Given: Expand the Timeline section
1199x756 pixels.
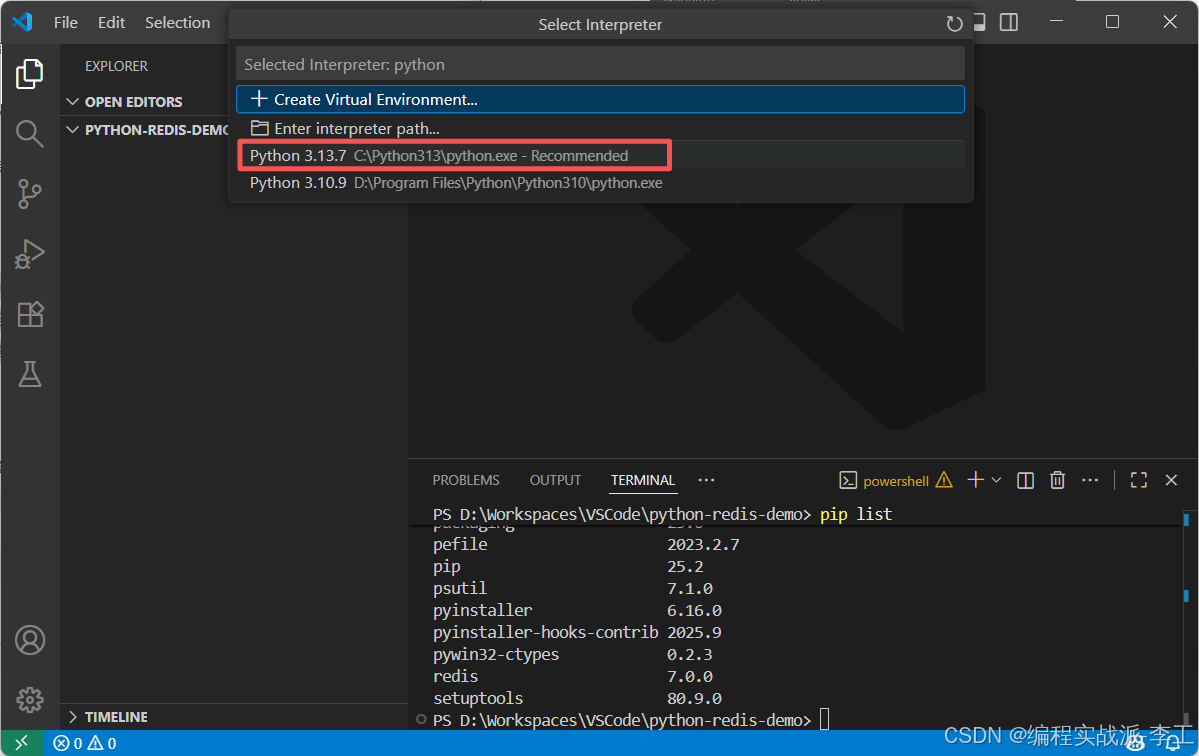Looking at the screenshot, I should coord(73,717).
